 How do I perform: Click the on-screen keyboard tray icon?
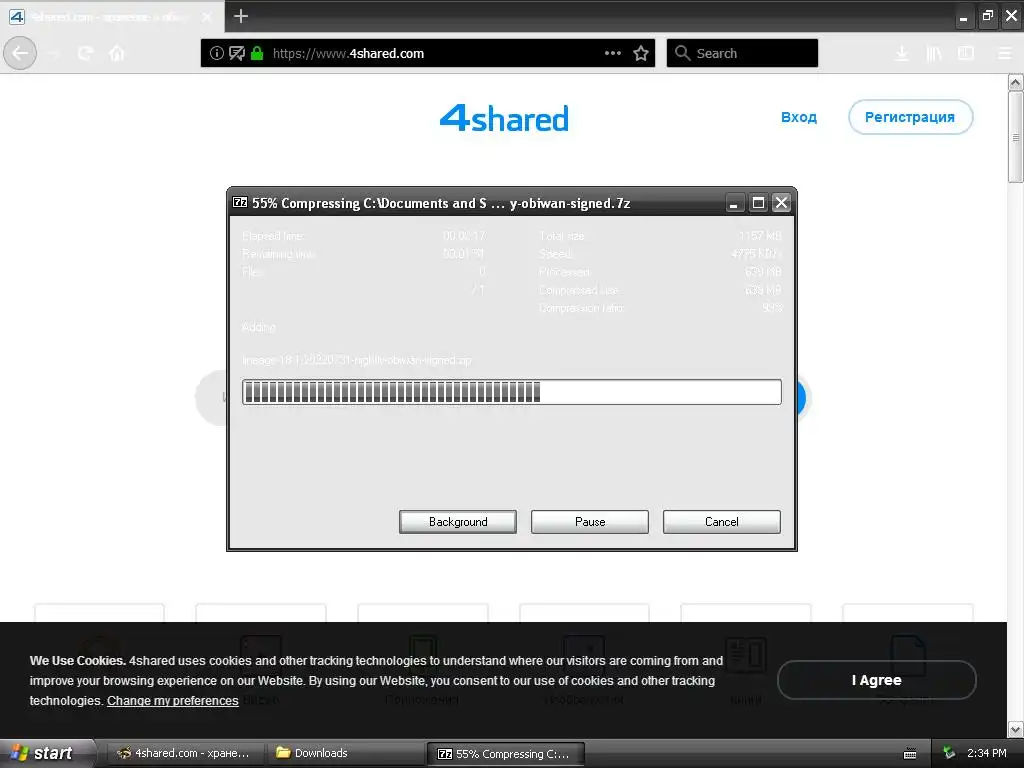click(910, 754)
